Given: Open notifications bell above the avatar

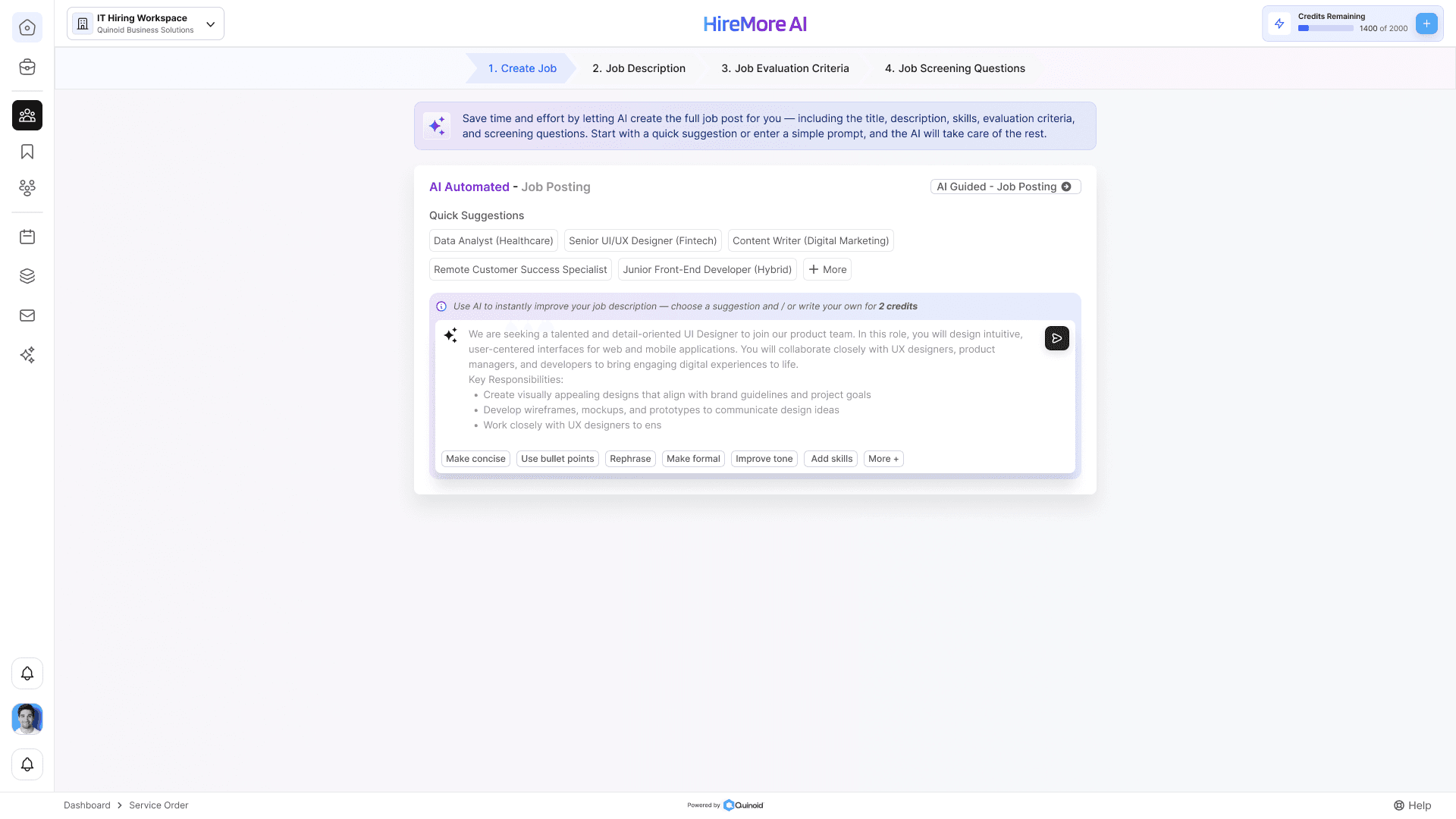Looking at the screenshot, I should tap(27, 673).
